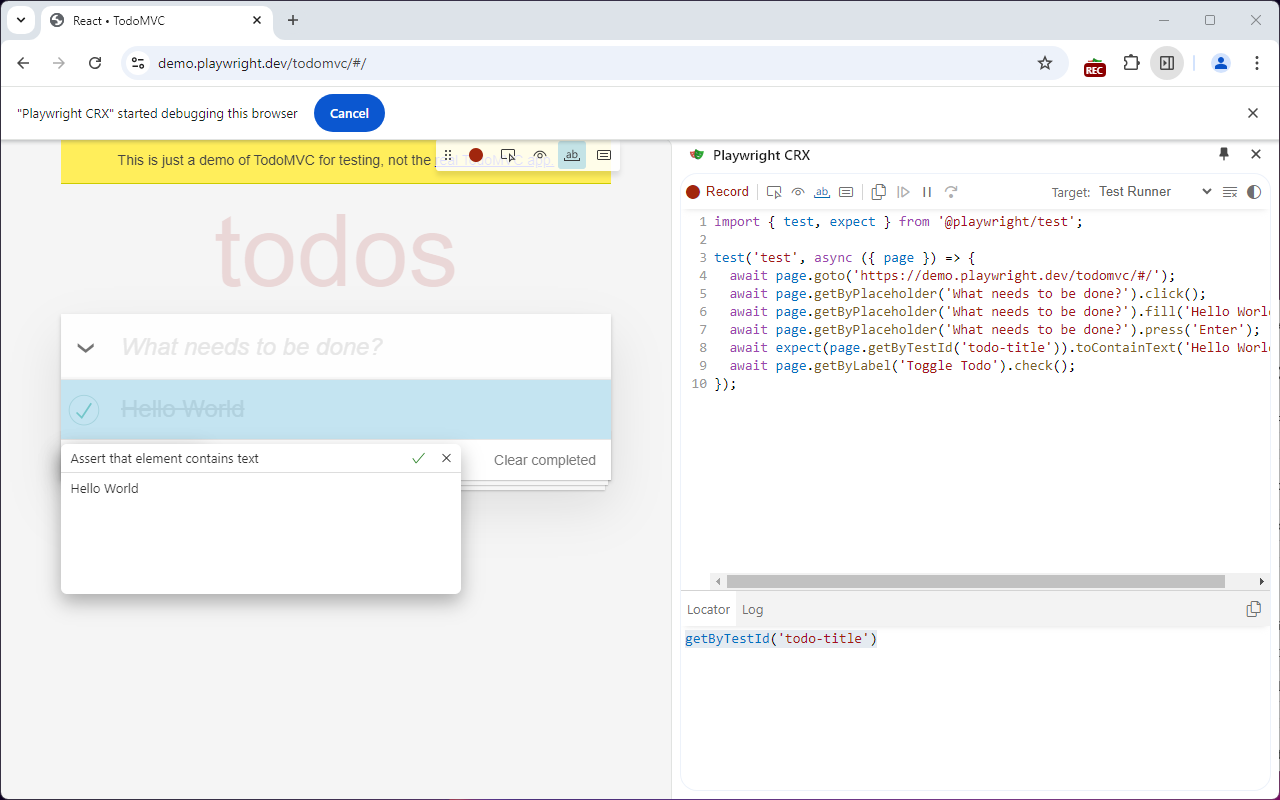Copy the generated code with copy icon
The image size is (1280, 800).
[x=879, y=192]
